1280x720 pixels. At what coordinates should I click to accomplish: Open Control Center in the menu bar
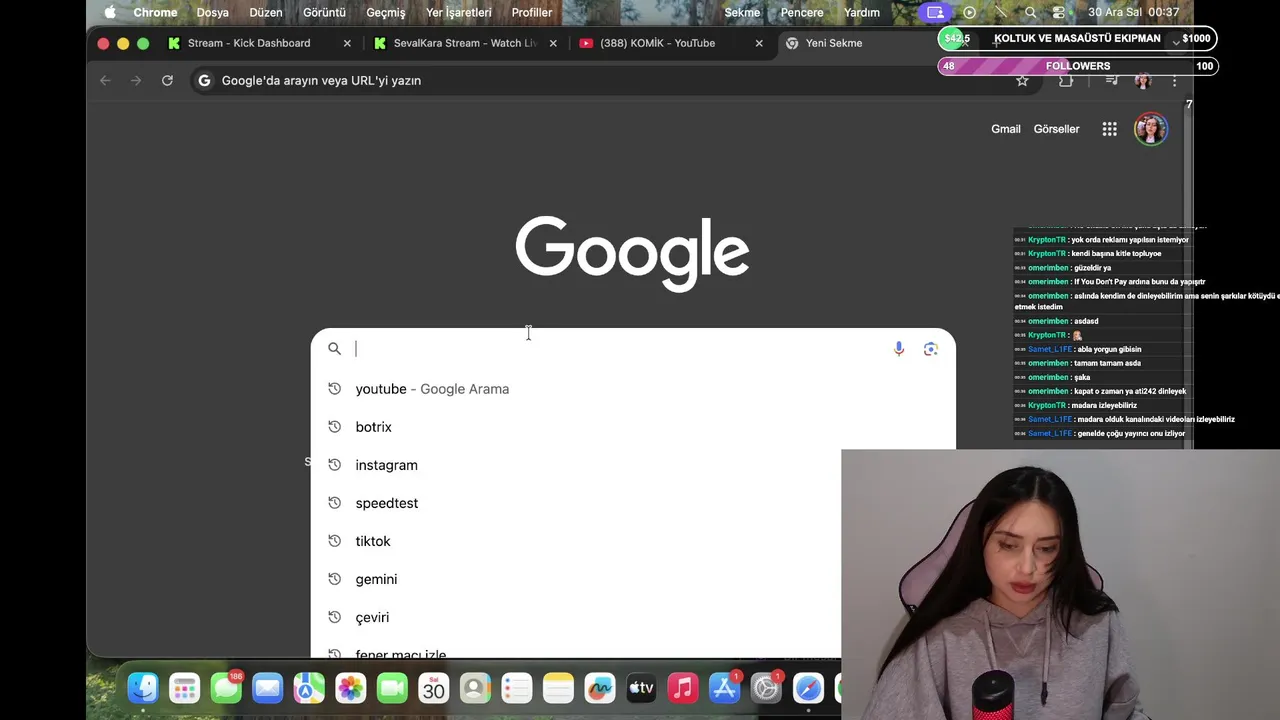1059,12
